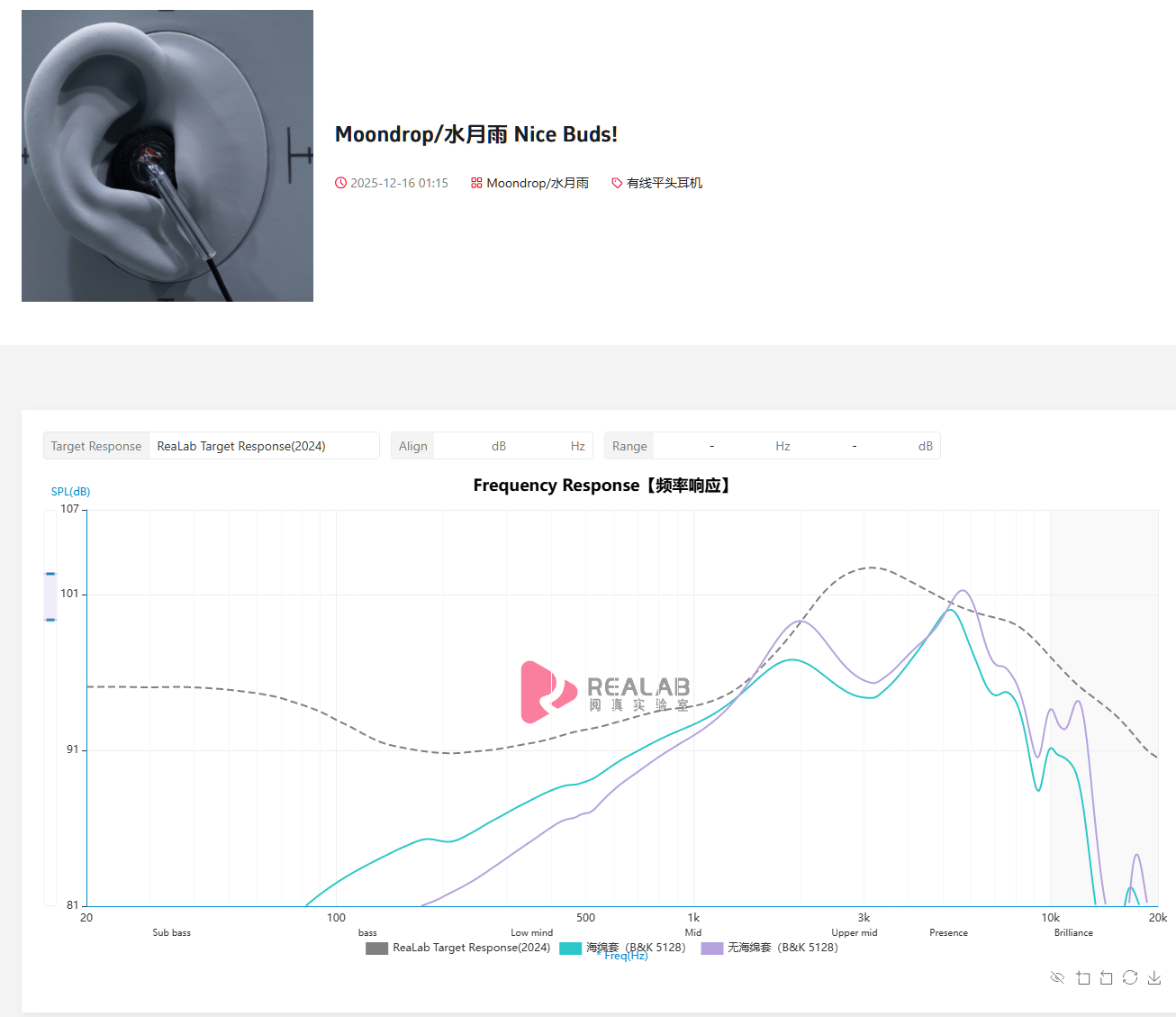Click the Brilliance band label
This screenshot has height=1017, width=1176.
1074,933
